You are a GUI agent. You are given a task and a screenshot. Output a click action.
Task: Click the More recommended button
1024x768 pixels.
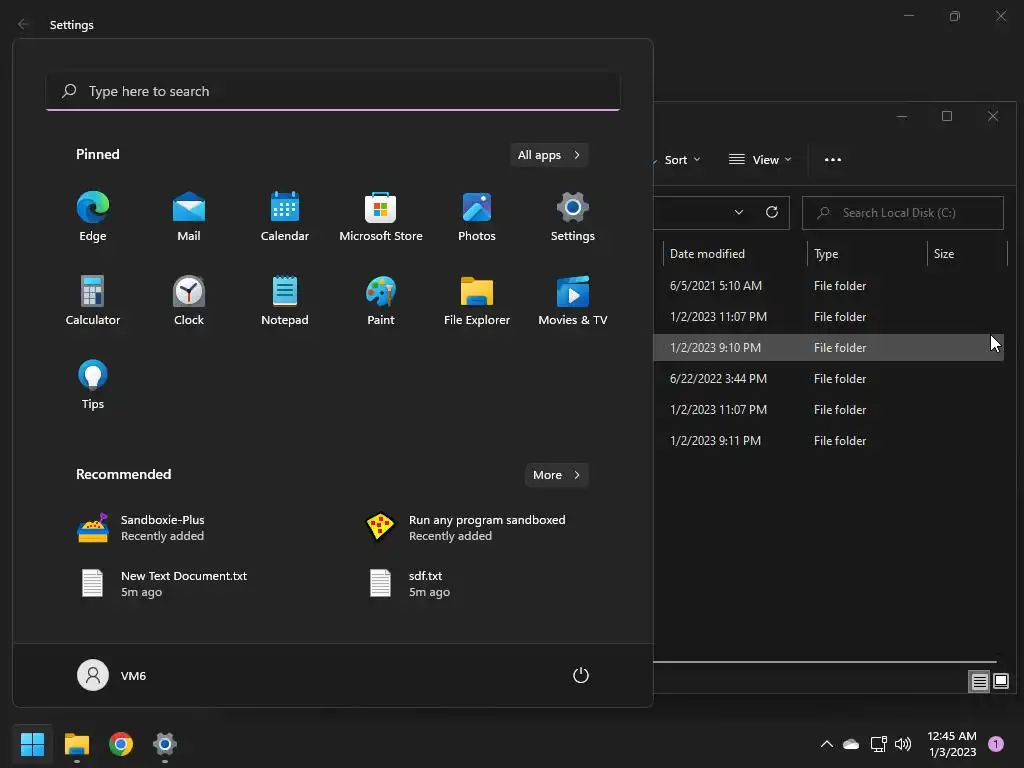tap(556, 475)
